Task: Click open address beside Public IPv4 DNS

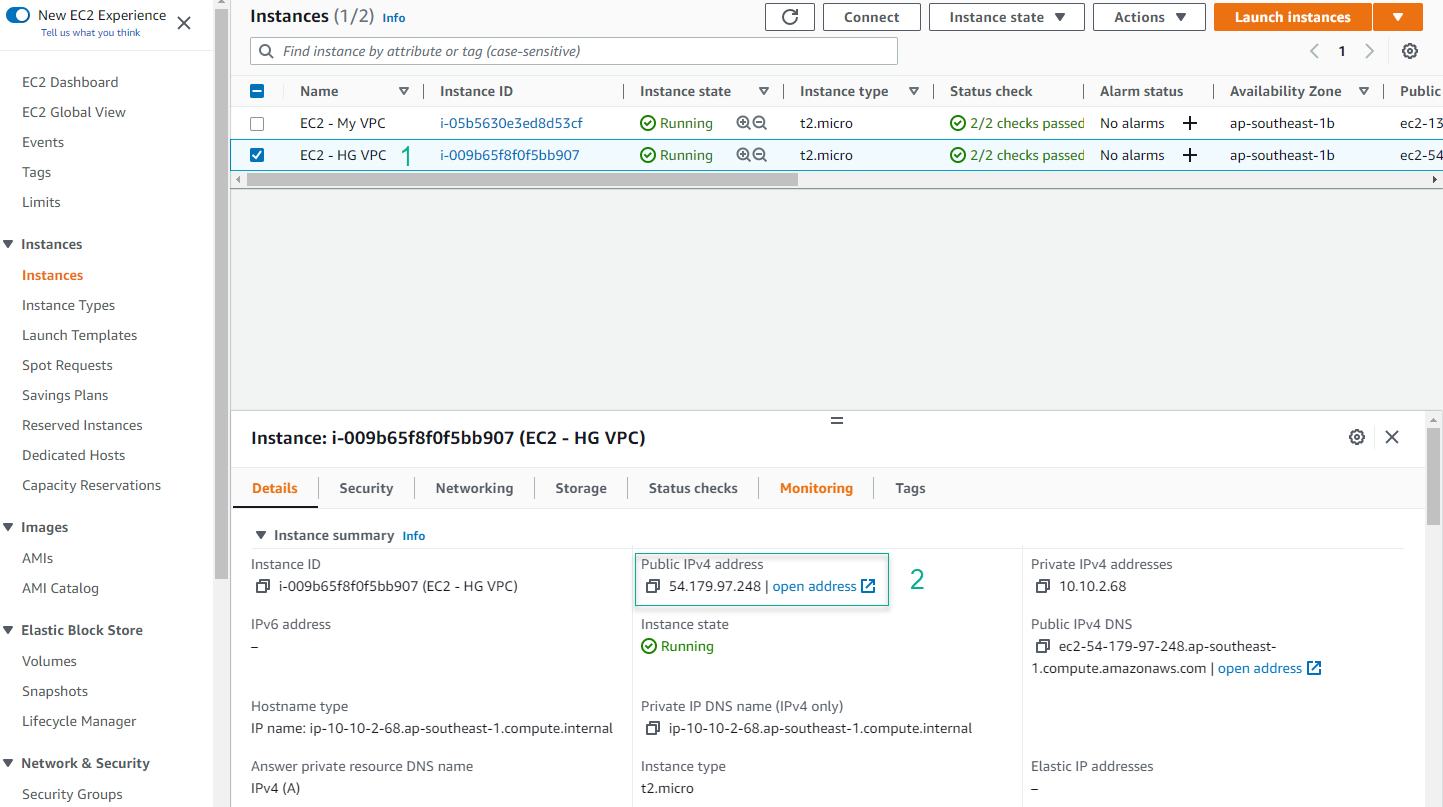Action: point(1269,668)
